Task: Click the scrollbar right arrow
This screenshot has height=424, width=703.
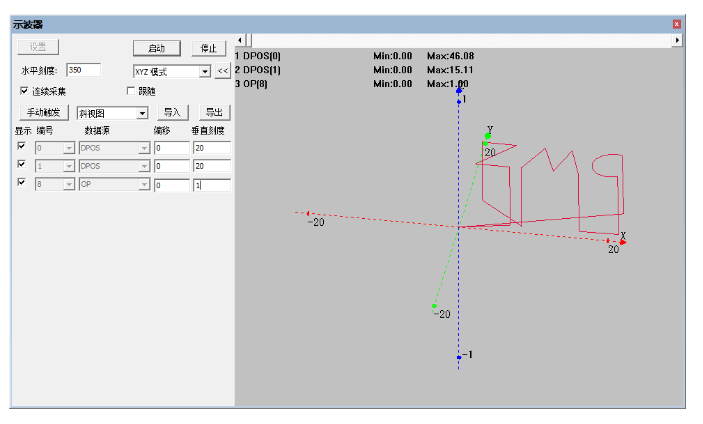Action: point(677,40)
